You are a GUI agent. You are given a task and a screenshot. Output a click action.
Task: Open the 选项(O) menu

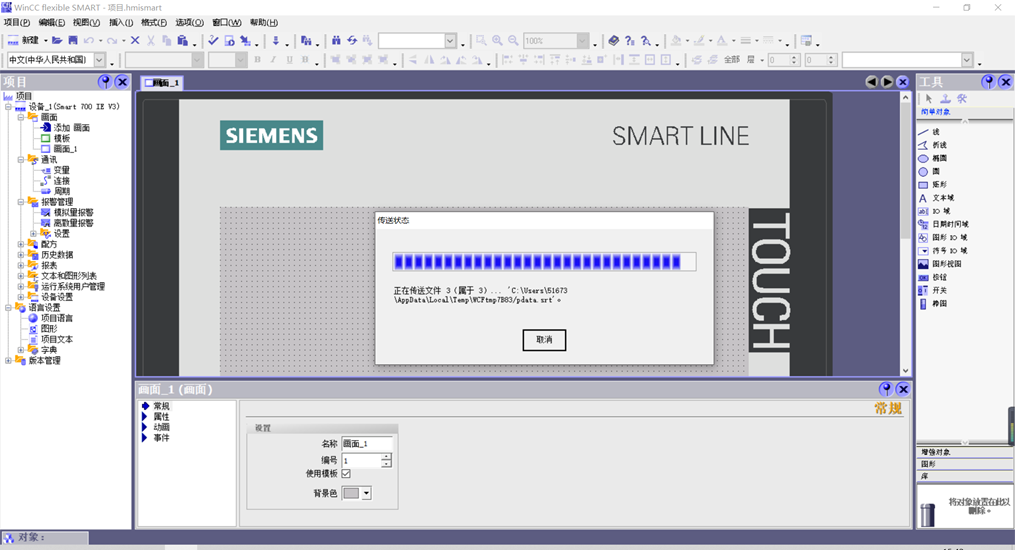[x=190, y=23]
